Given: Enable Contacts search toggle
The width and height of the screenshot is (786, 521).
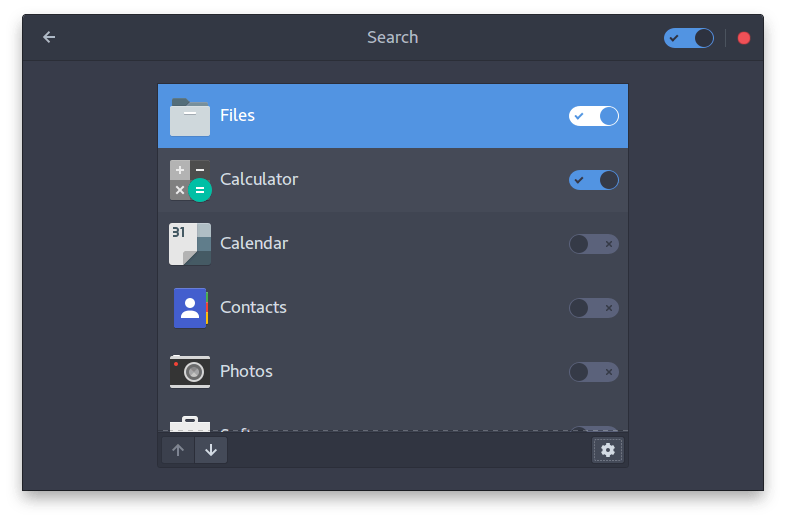Looking at the screenshot, I should (x=593, y=308).
